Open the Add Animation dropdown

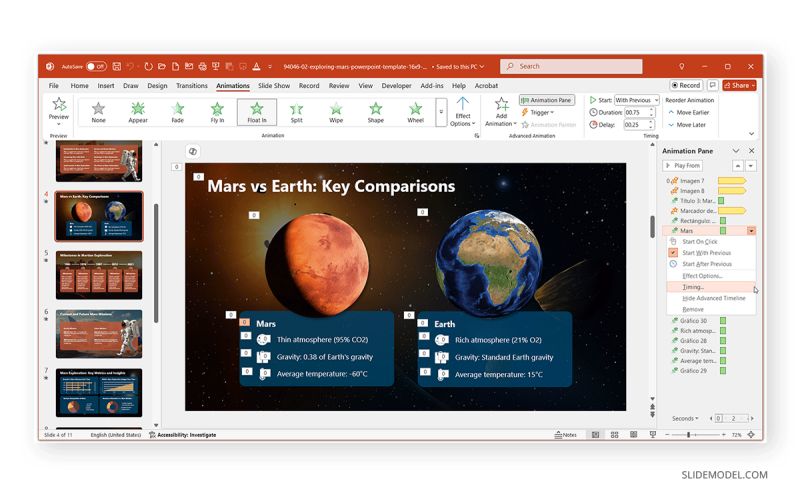501,112
